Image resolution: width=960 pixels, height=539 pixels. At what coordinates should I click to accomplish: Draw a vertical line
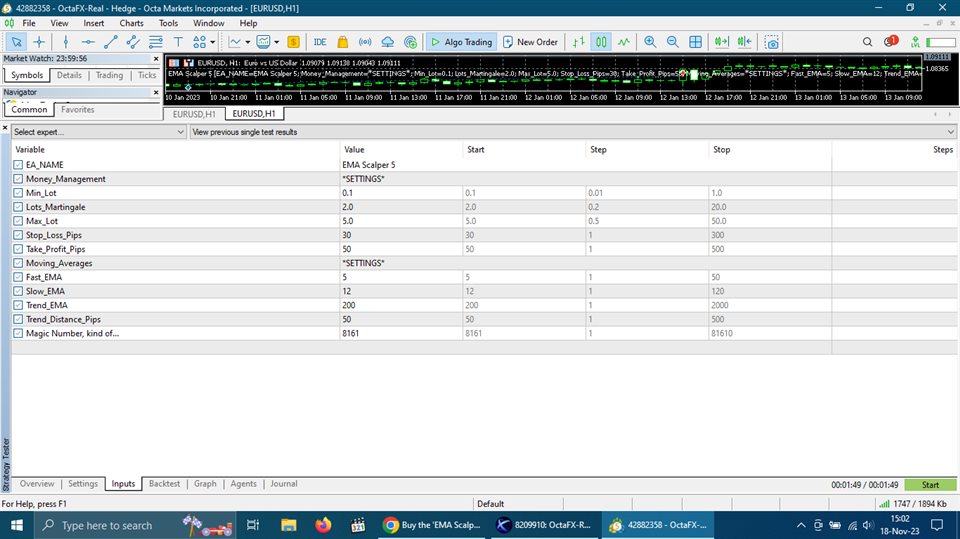click(66, 42)
